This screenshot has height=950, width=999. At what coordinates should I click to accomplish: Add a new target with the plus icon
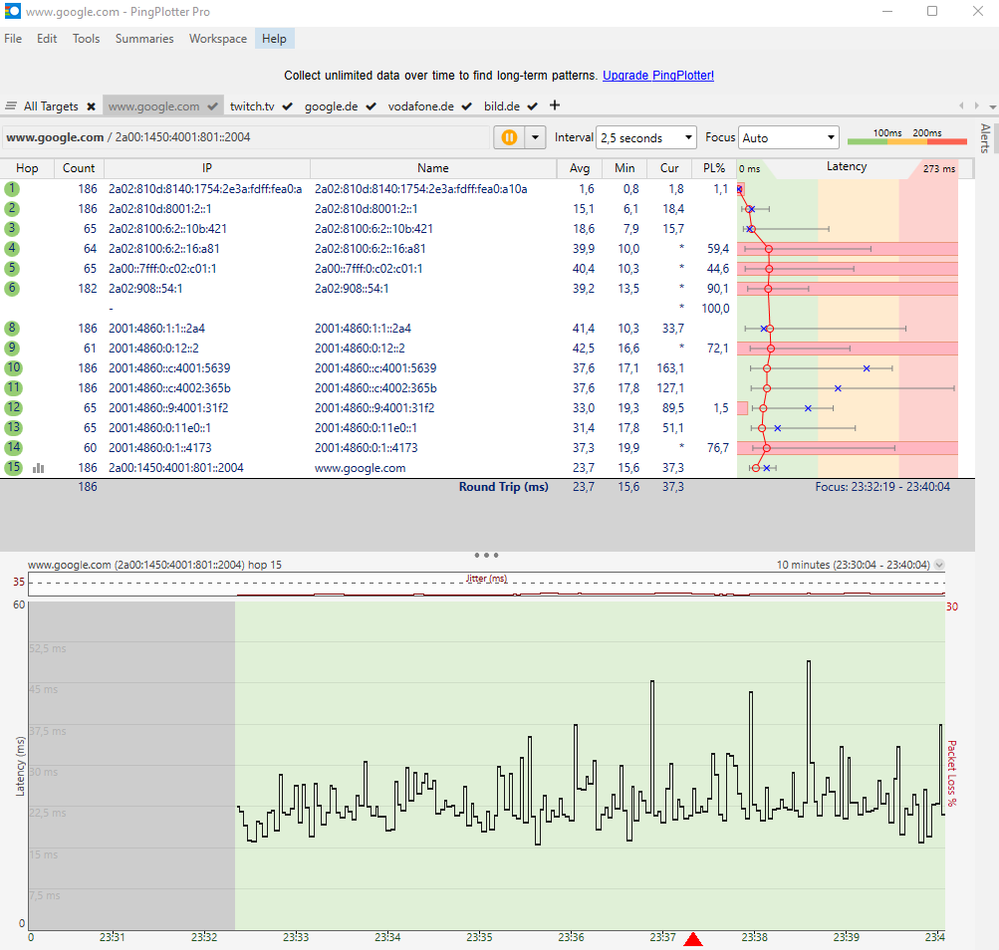(x=554, y=105)
